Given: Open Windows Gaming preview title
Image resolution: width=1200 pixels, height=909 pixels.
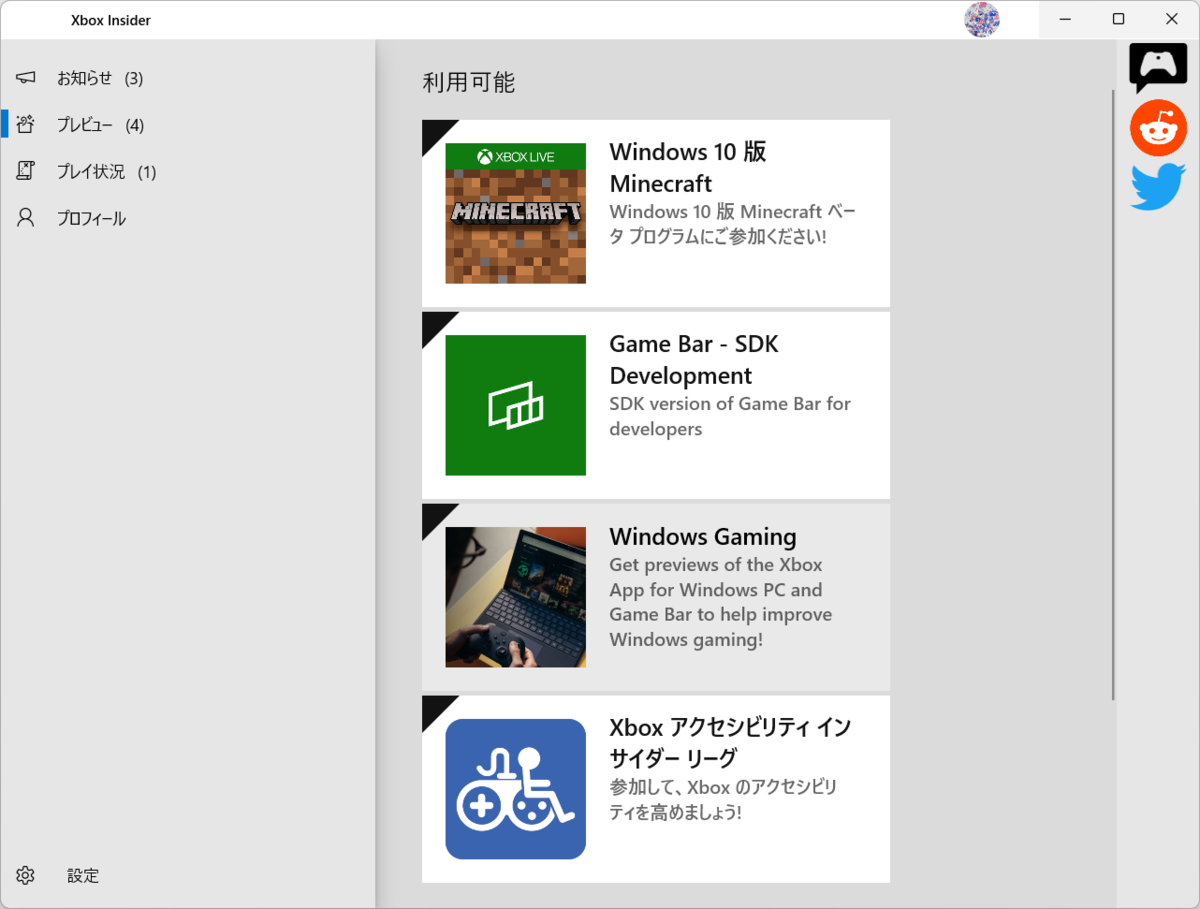Looking at the screenshot, I should (x=703, y=537).
